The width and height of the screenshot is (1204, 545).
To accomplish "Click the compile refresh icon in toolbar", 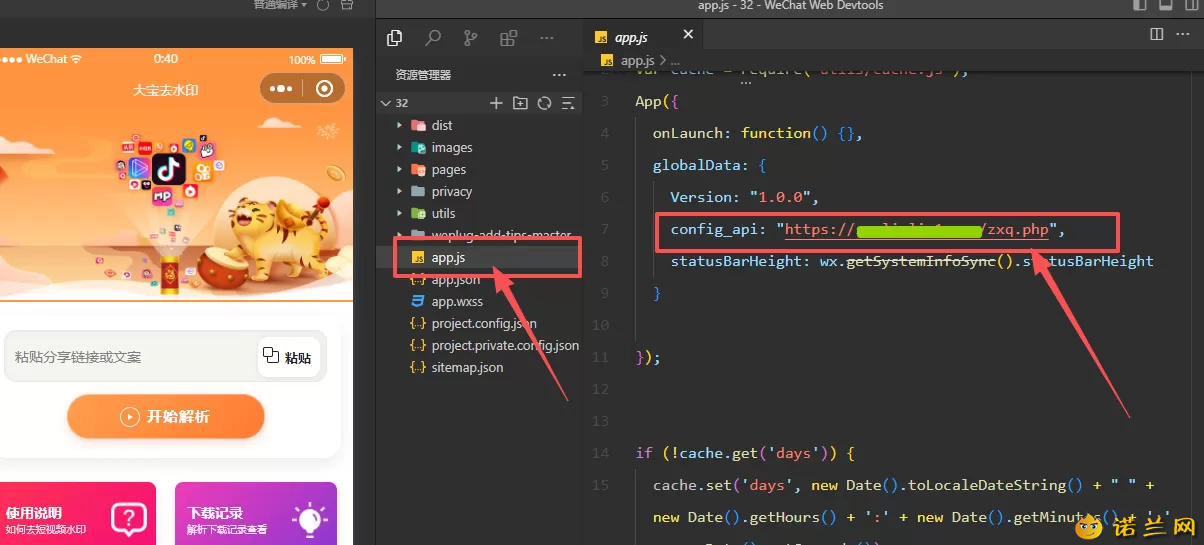I will [323, 5].
